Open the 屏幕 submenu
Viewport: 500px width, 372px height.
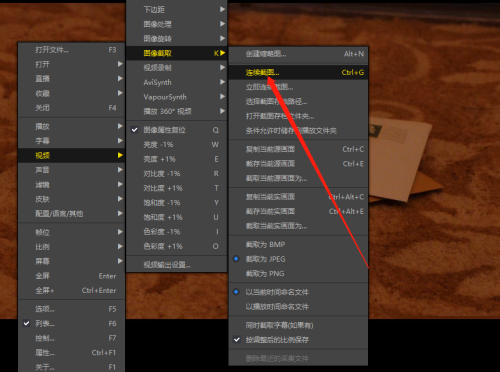point(71,261)
